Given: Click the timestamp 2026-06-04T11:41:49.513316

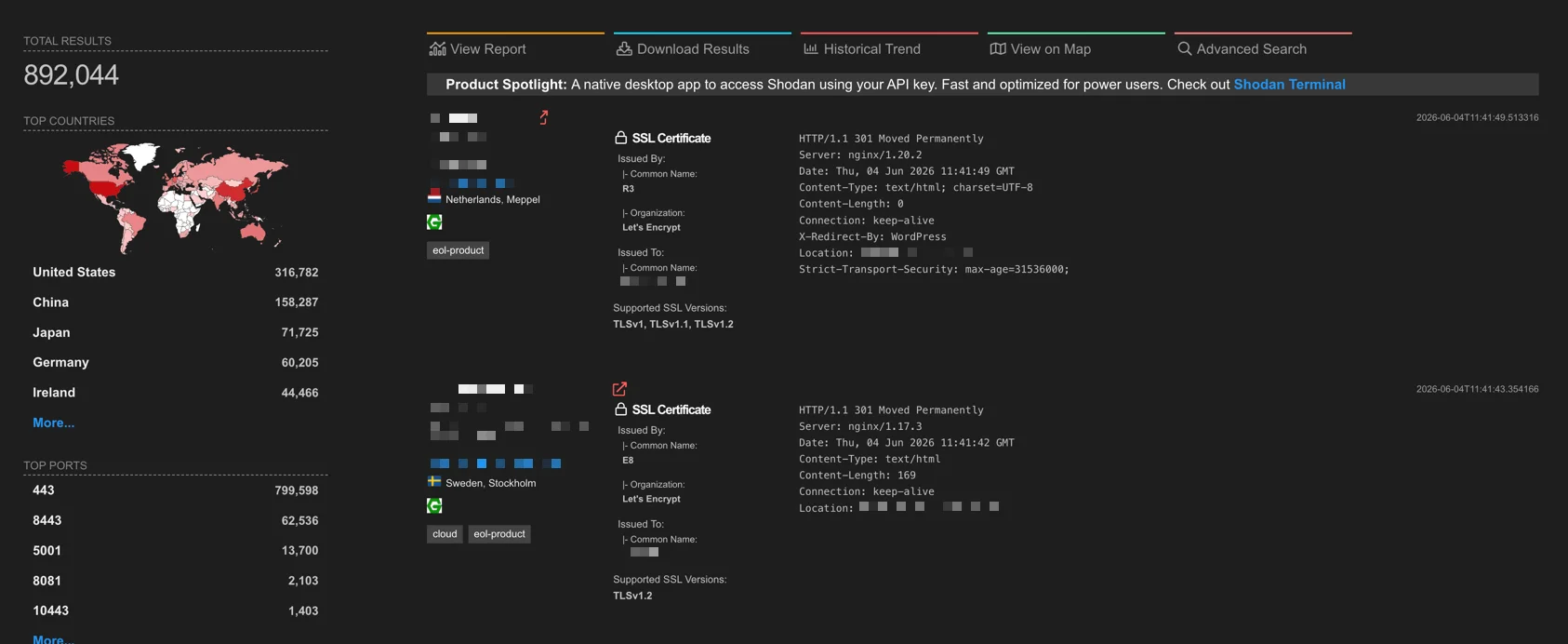Looking at the screenshot, I should point(1477,117).
